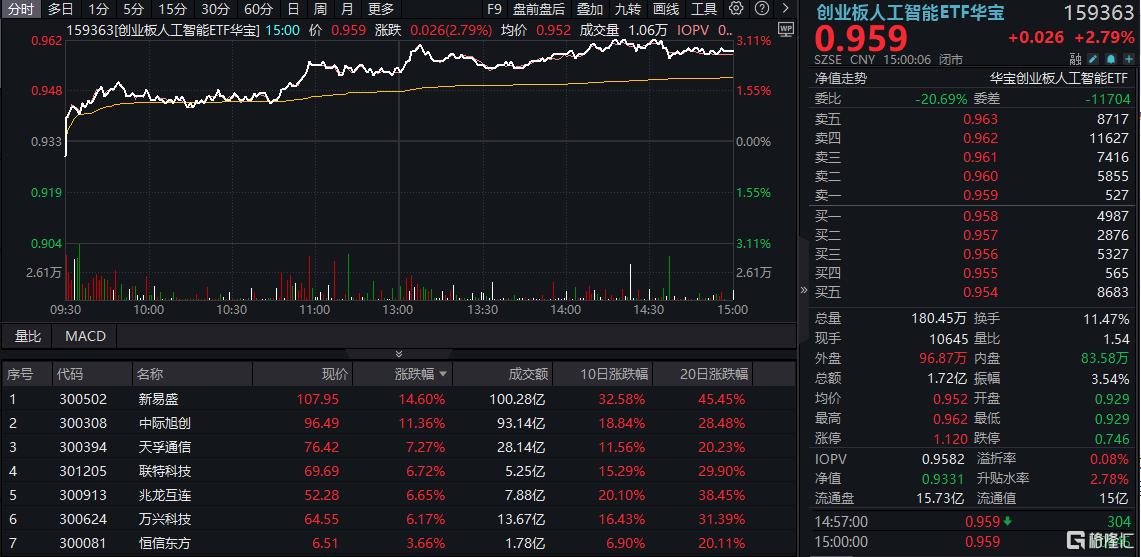Select the 日 daily chart period
The width and height of the screenshot is (1141, 557).
pos(293,9)
